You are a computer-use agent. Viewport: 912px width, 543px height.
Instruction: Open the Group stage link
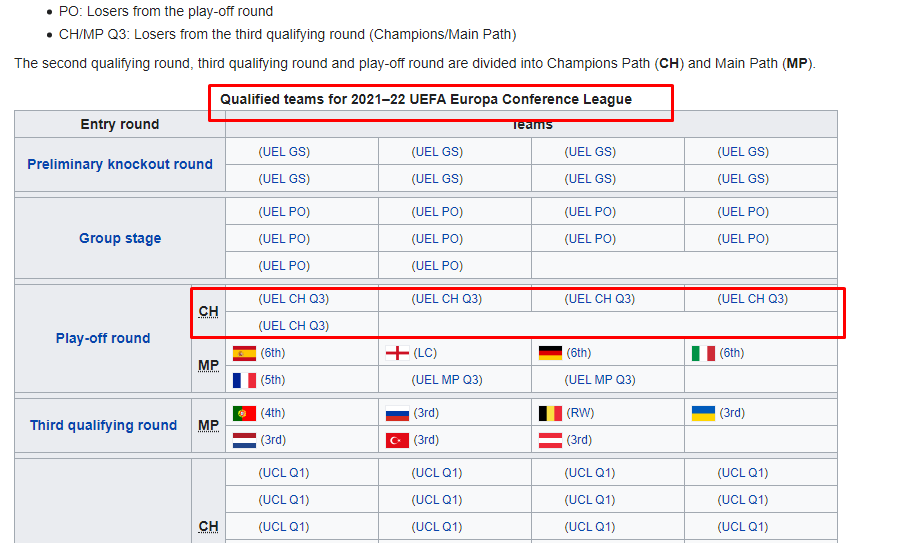[120, 238]
